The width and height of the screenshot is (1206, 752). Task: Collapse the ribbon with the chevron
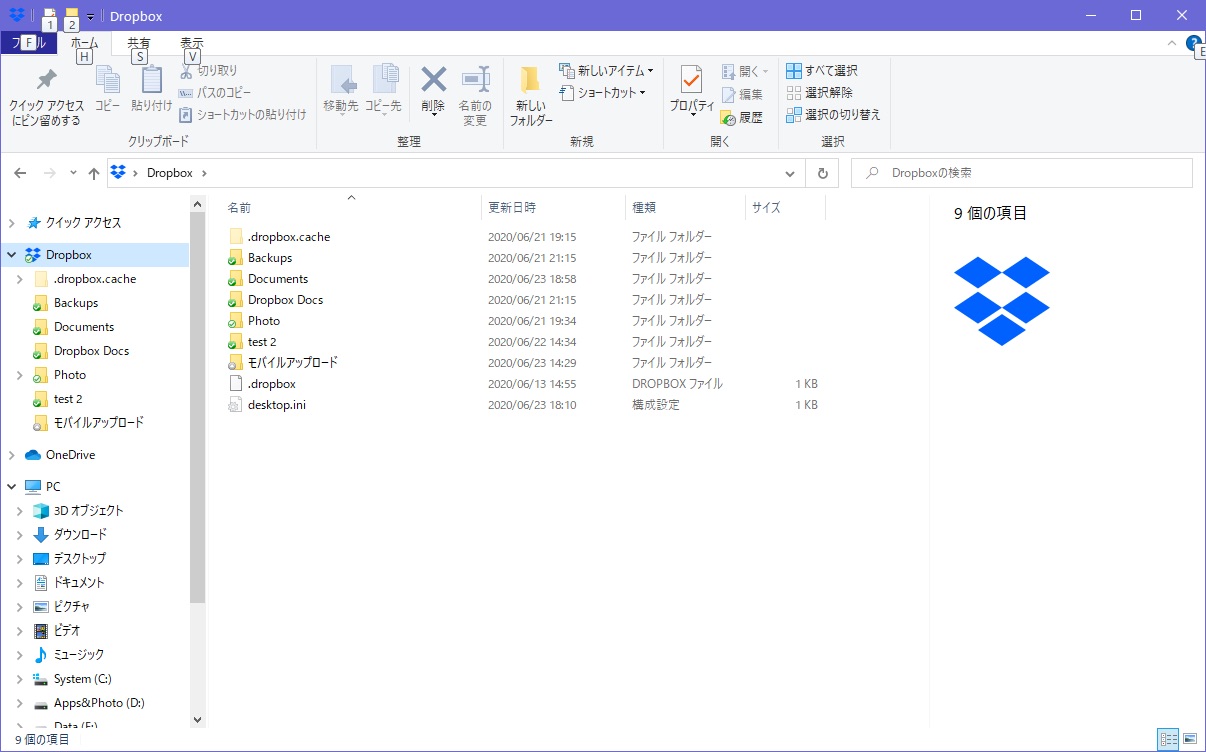pyautogui.click(x=1172, y=43)
